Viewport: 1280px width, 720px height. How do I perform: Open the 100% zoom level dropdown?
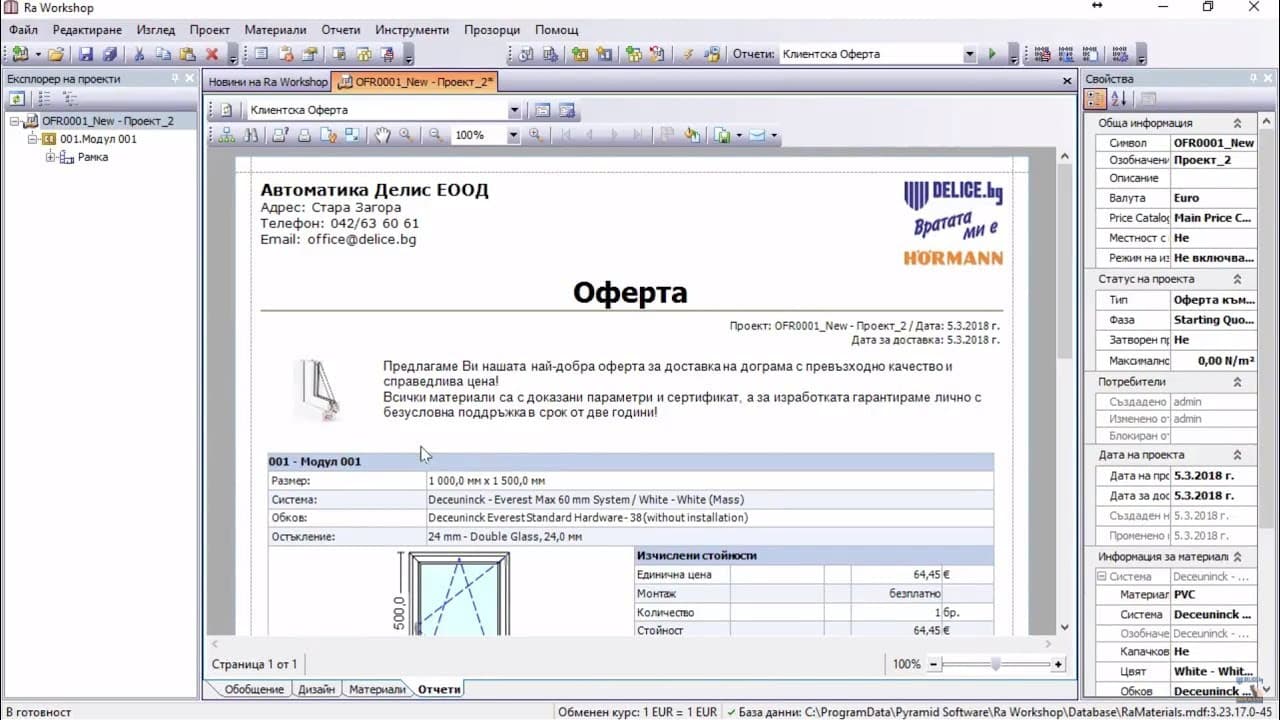point(513,135)
